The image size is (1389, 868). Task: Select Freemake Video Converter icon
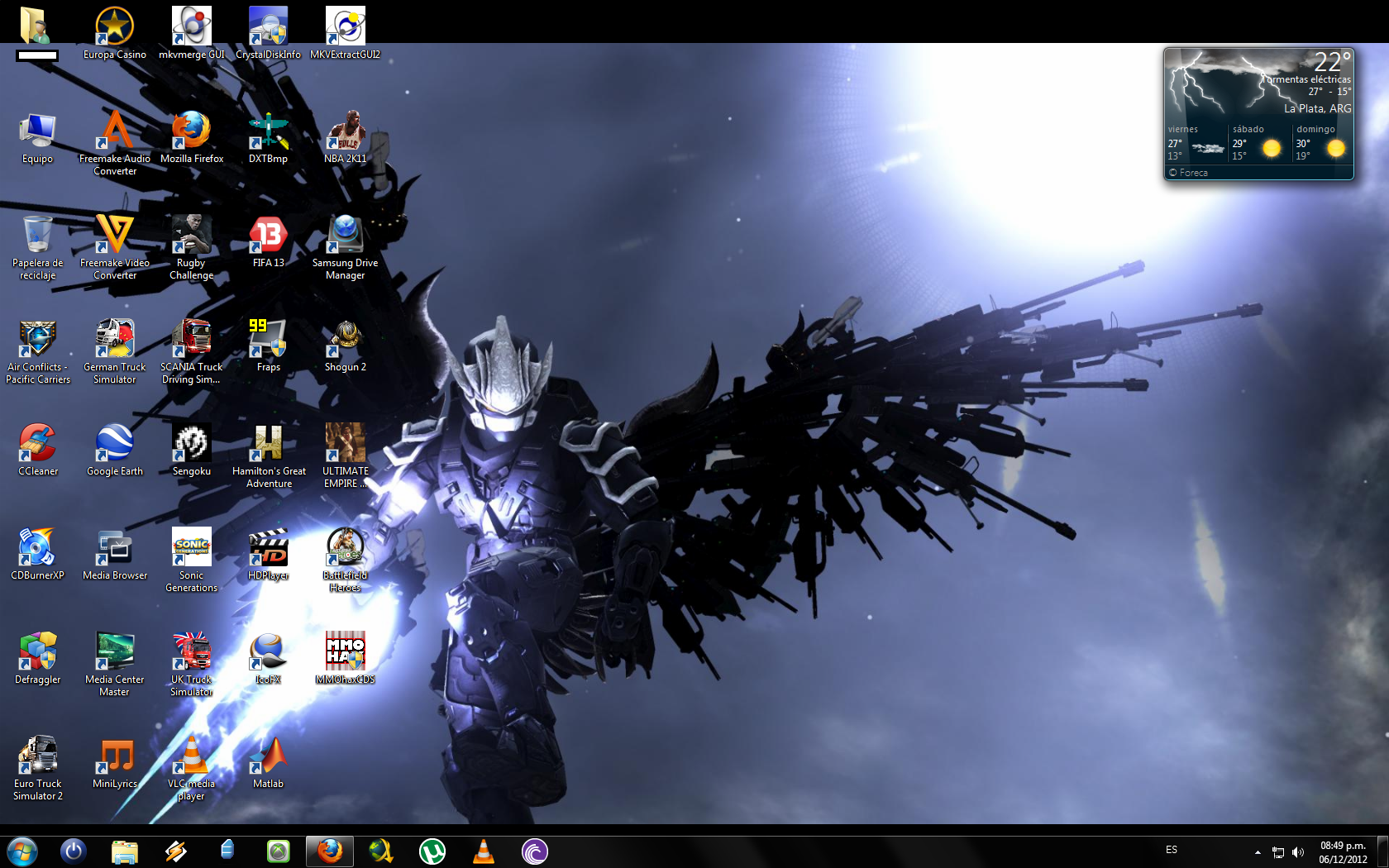pyautogui.click(x=115, y=247)
